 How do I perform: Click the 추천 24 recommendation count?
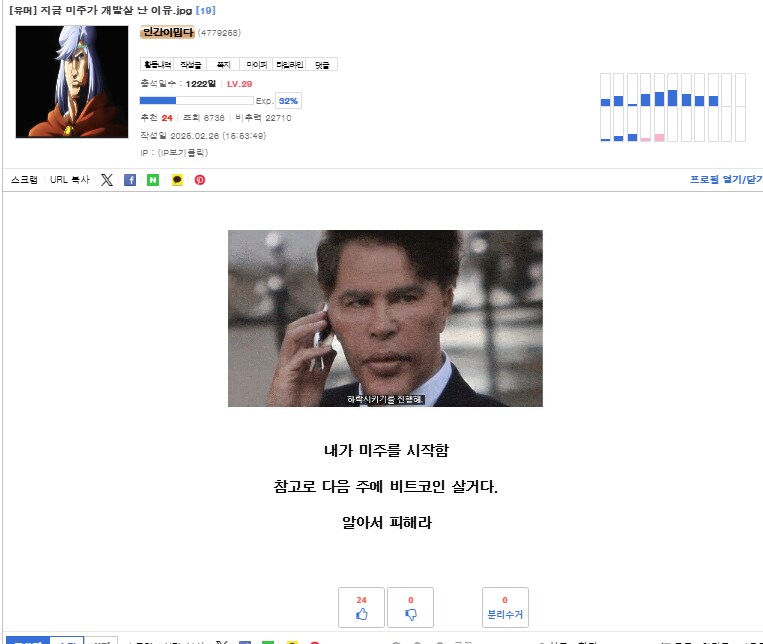[157, 118]
